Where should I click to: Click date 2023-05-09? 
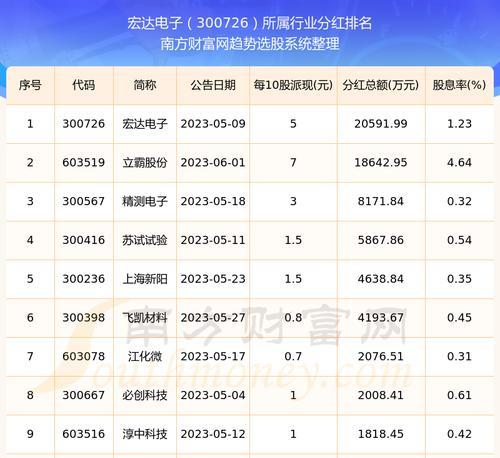coord(213,124)
